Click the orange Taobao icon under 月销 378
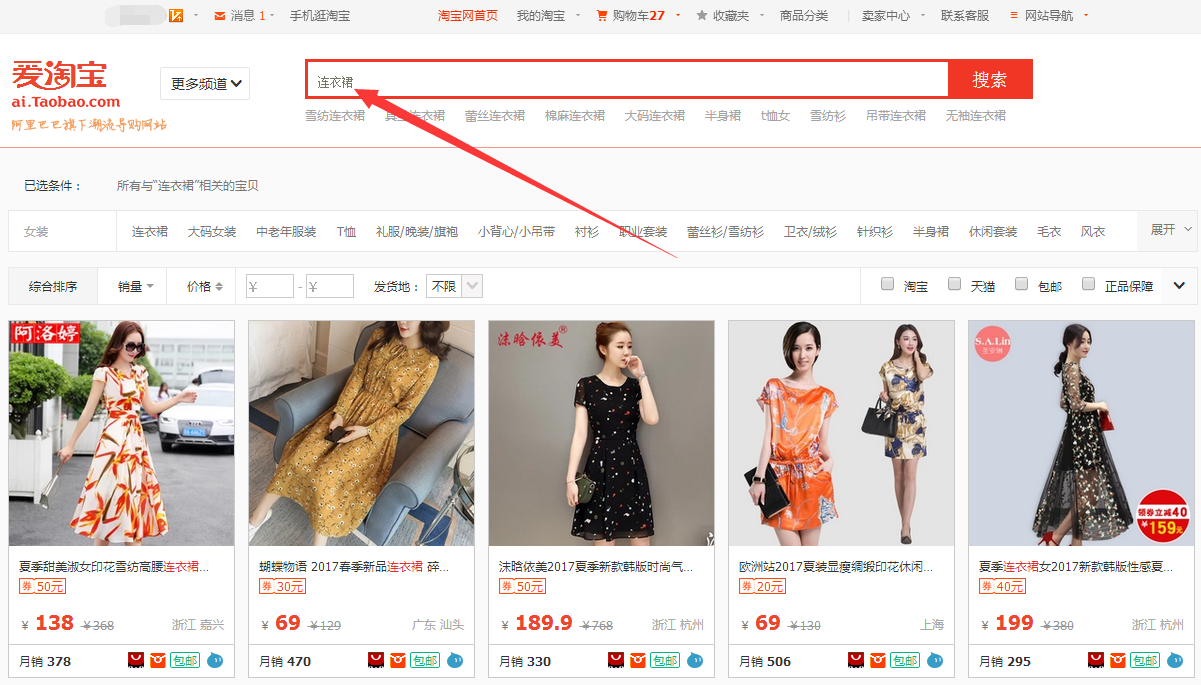This screenshot has width=1201, height=685. coord(157,660)
